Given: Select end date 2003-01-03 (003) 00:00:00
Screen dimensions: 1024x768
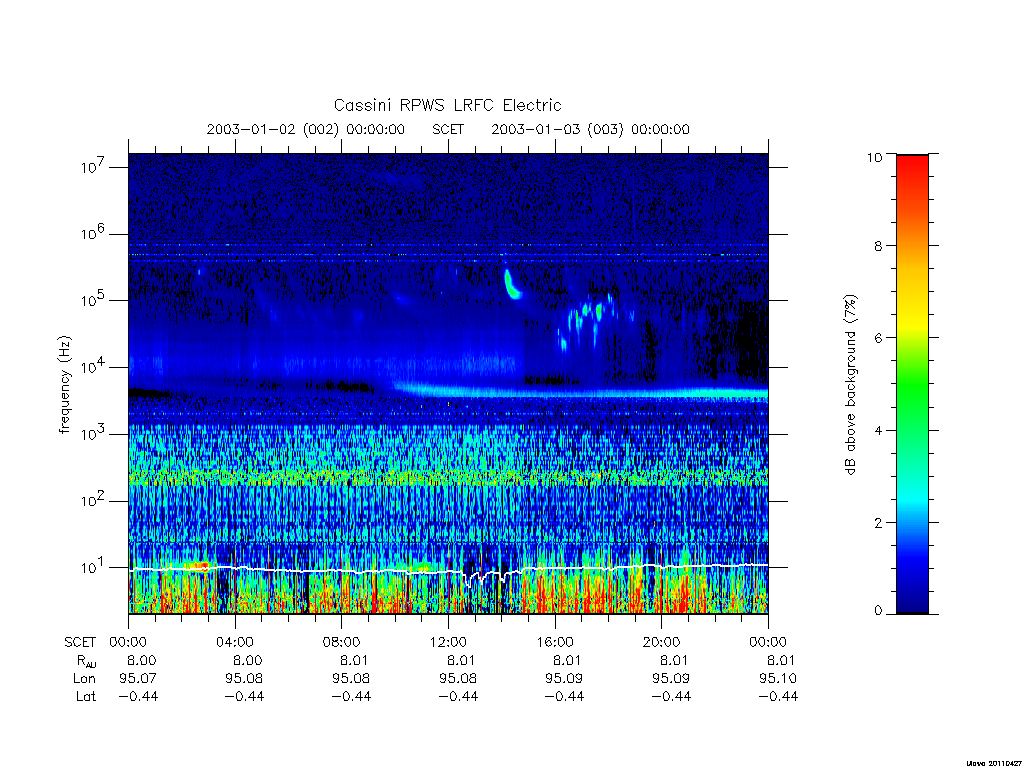Looking at the screenshot, I should (590, 129).
